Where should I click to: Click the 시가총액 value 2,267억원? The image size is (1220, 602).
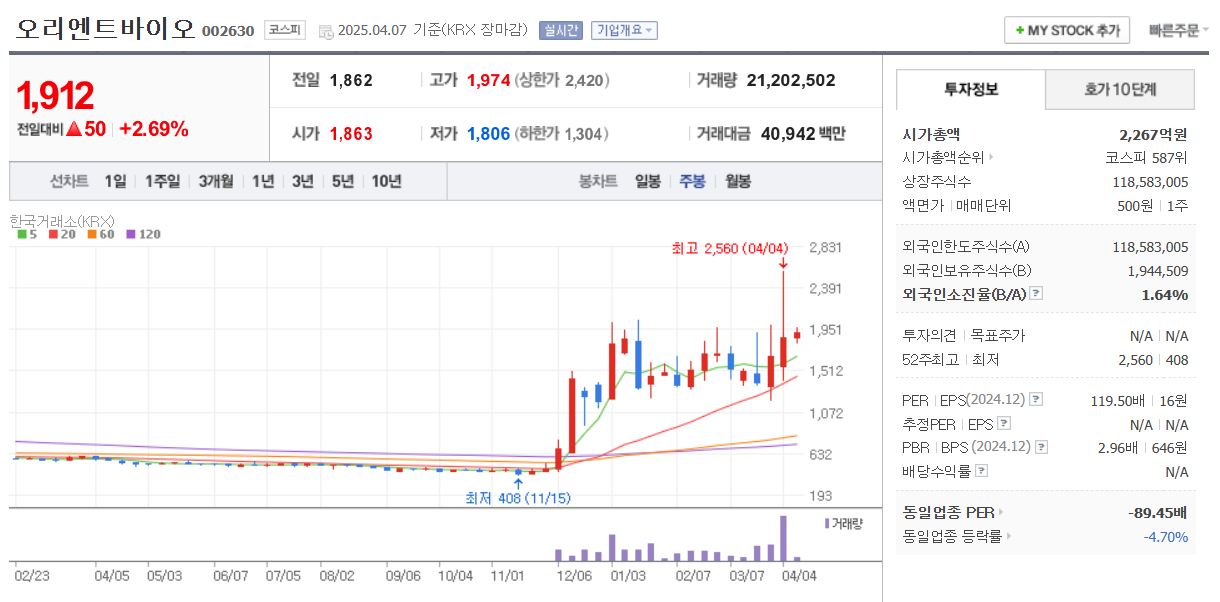coord(1154,134)
